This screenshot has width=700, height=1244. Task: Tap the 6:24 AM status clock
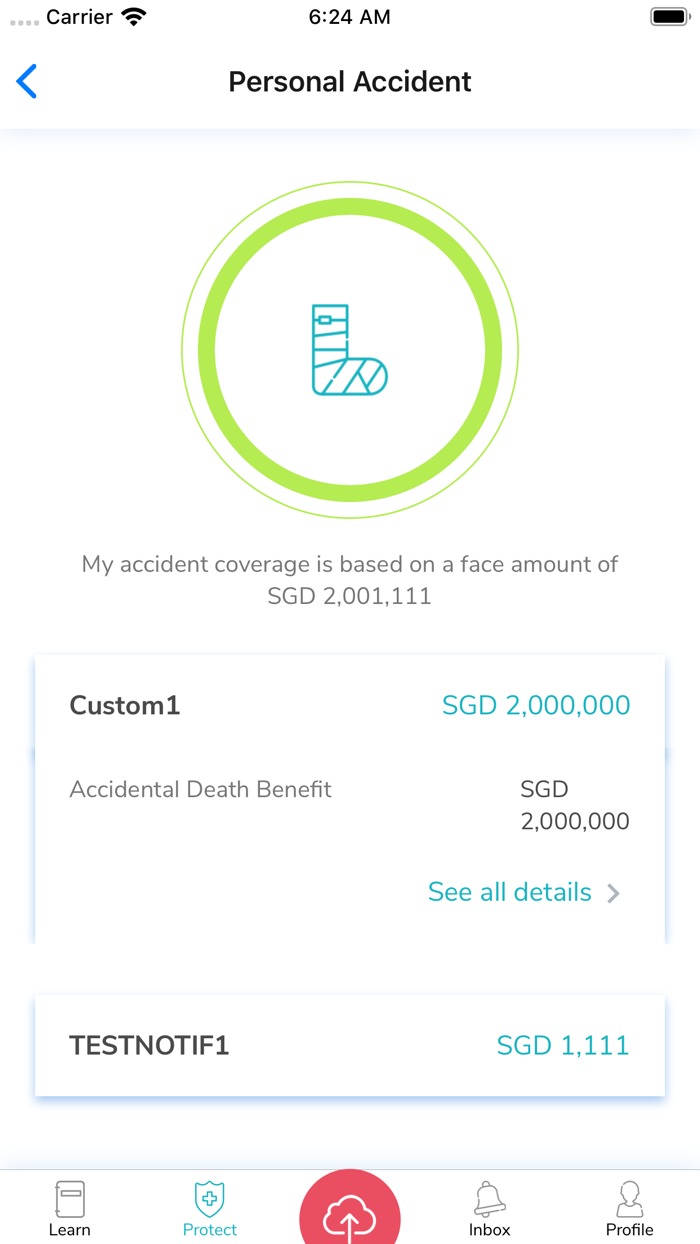tap(349, 17)
